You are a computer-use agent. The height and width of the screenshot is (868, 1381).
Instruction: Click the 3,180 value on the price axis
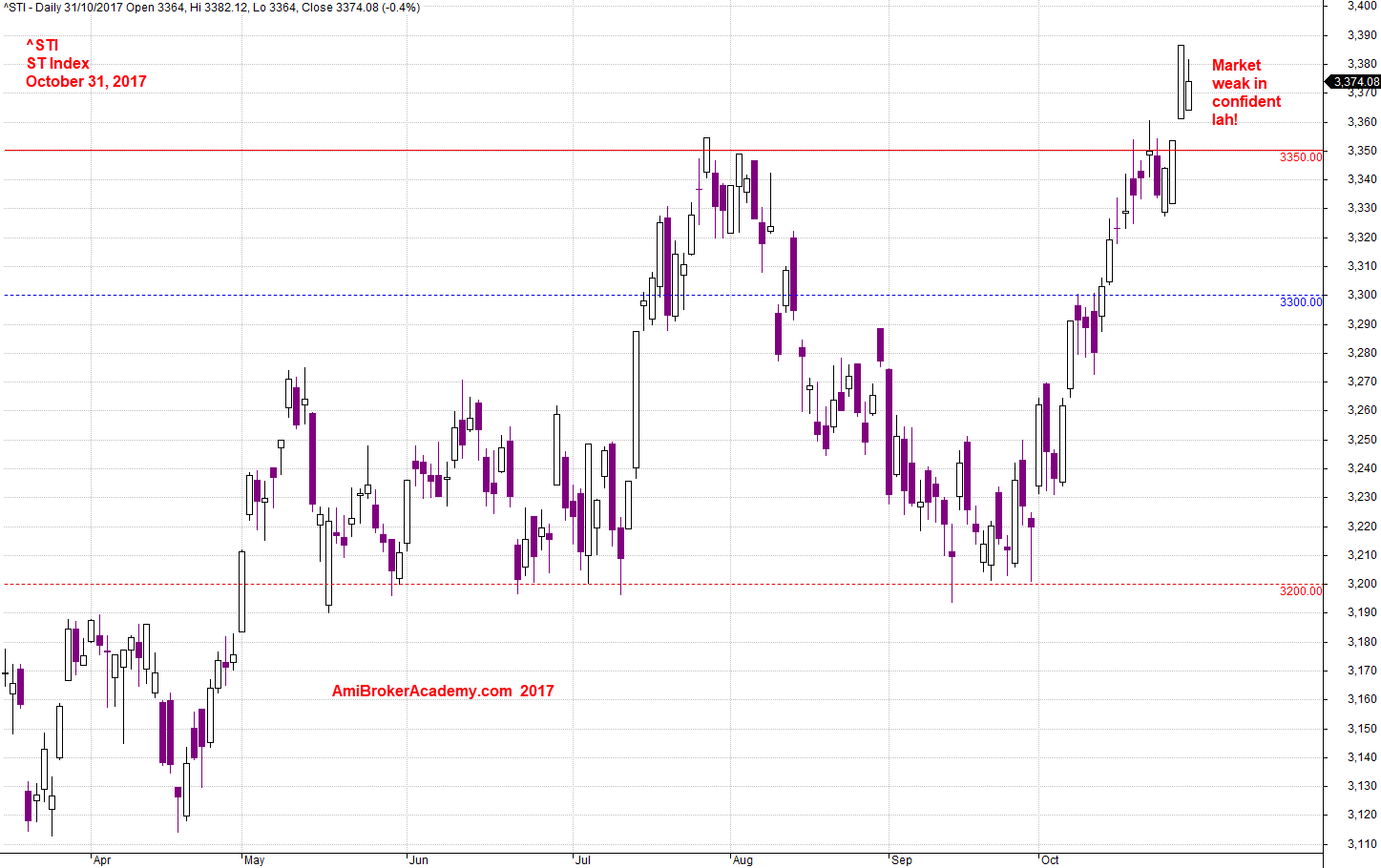click(1362, 642)
